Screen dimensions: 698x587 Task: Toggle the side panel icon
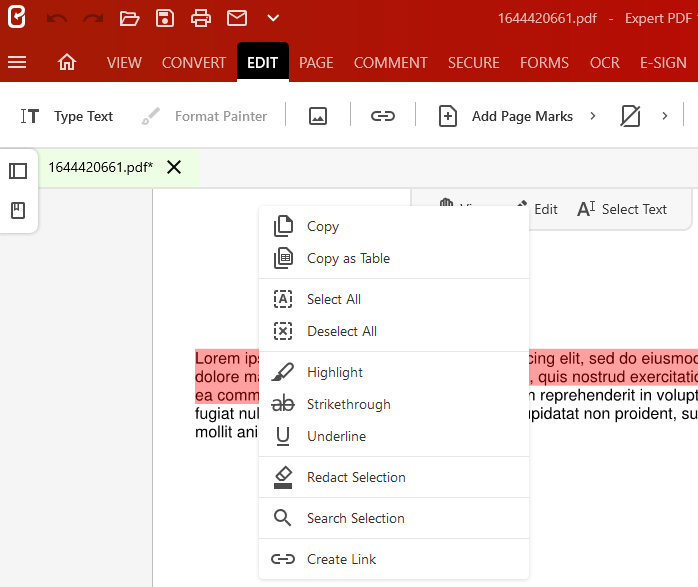pos(18,171)
